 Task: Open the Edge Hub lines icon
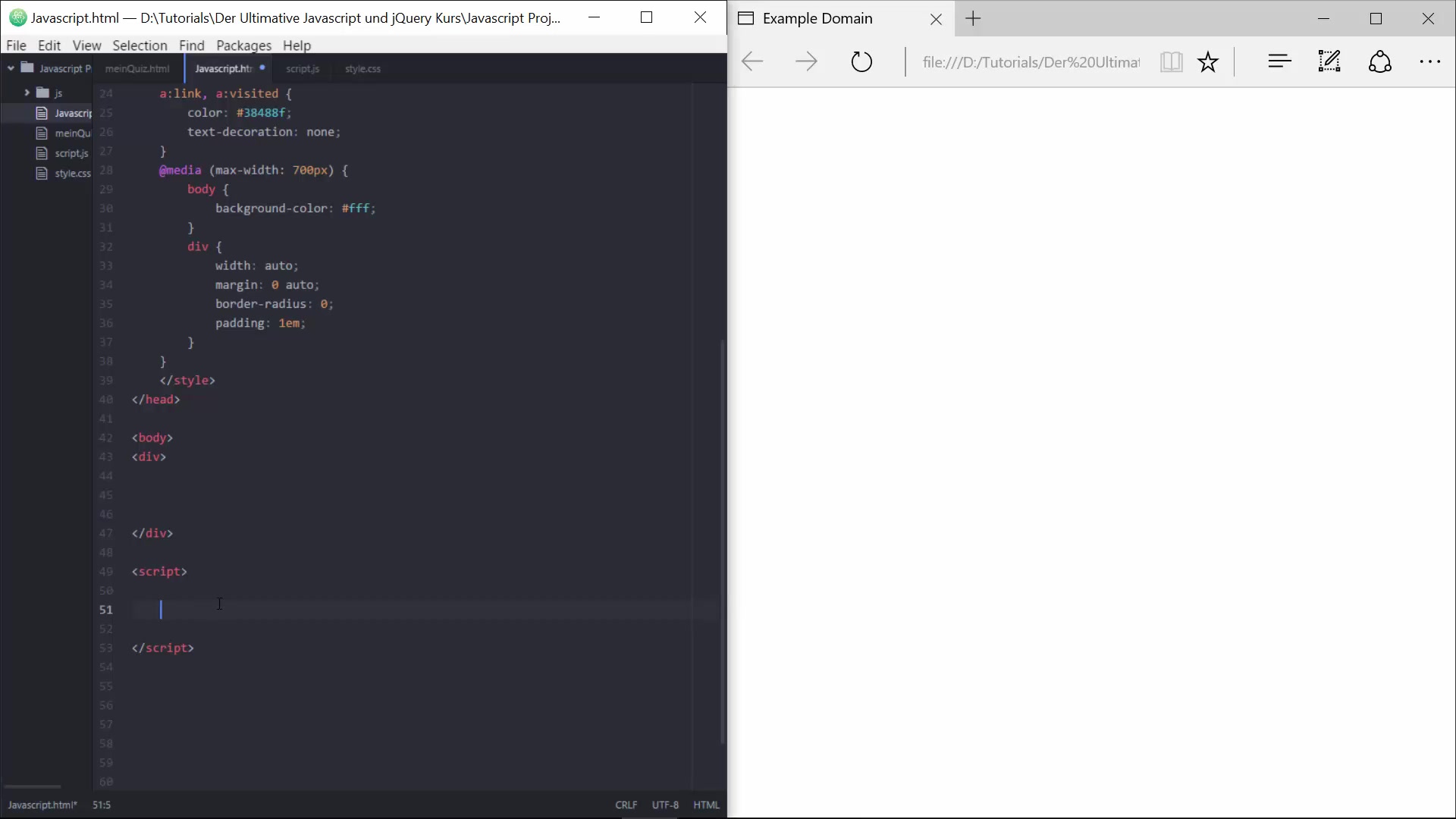click(x=1279, y=61)
